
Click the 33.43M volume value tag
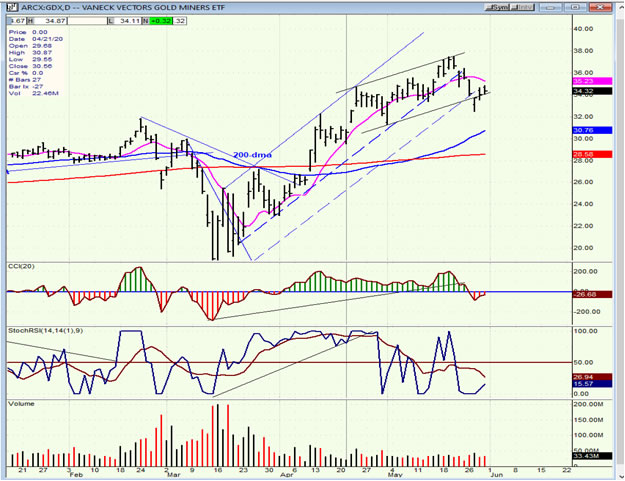pos(592,456)
